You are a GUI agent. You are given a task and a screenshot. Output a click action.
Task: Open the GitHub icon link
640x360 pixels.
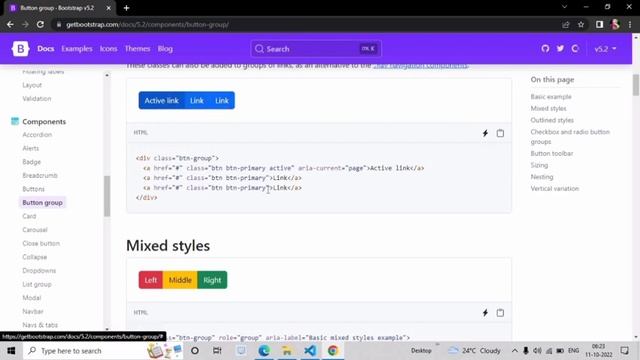tap(545, 49)
